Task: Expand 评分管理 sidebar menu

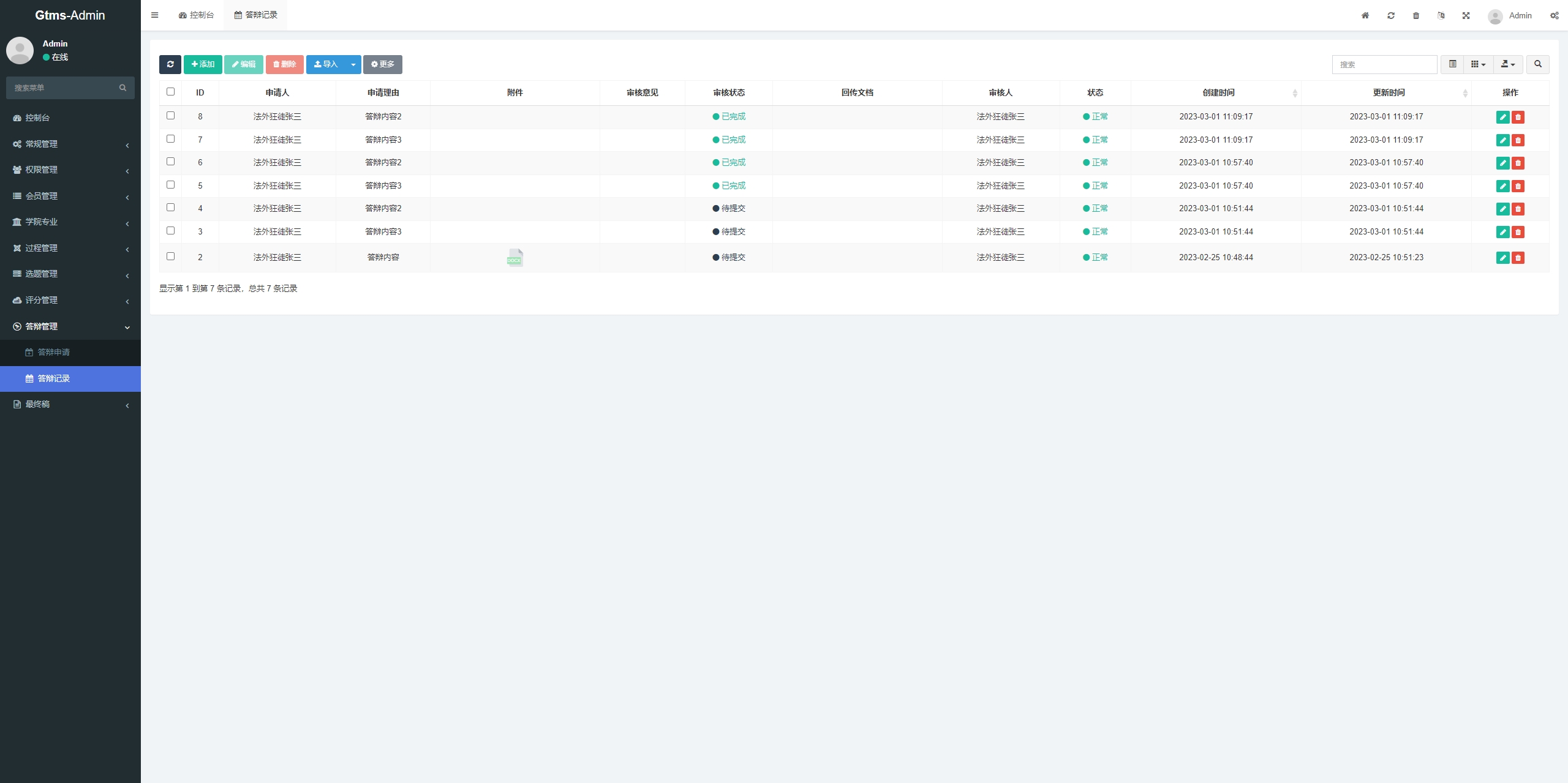Action: [70, 300]
